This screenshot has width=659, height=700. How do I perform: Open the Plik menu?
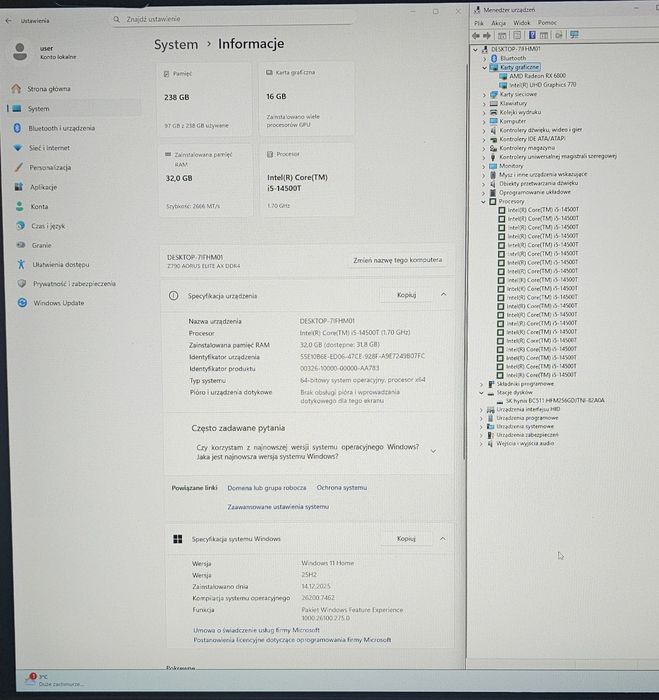point(479,23)
